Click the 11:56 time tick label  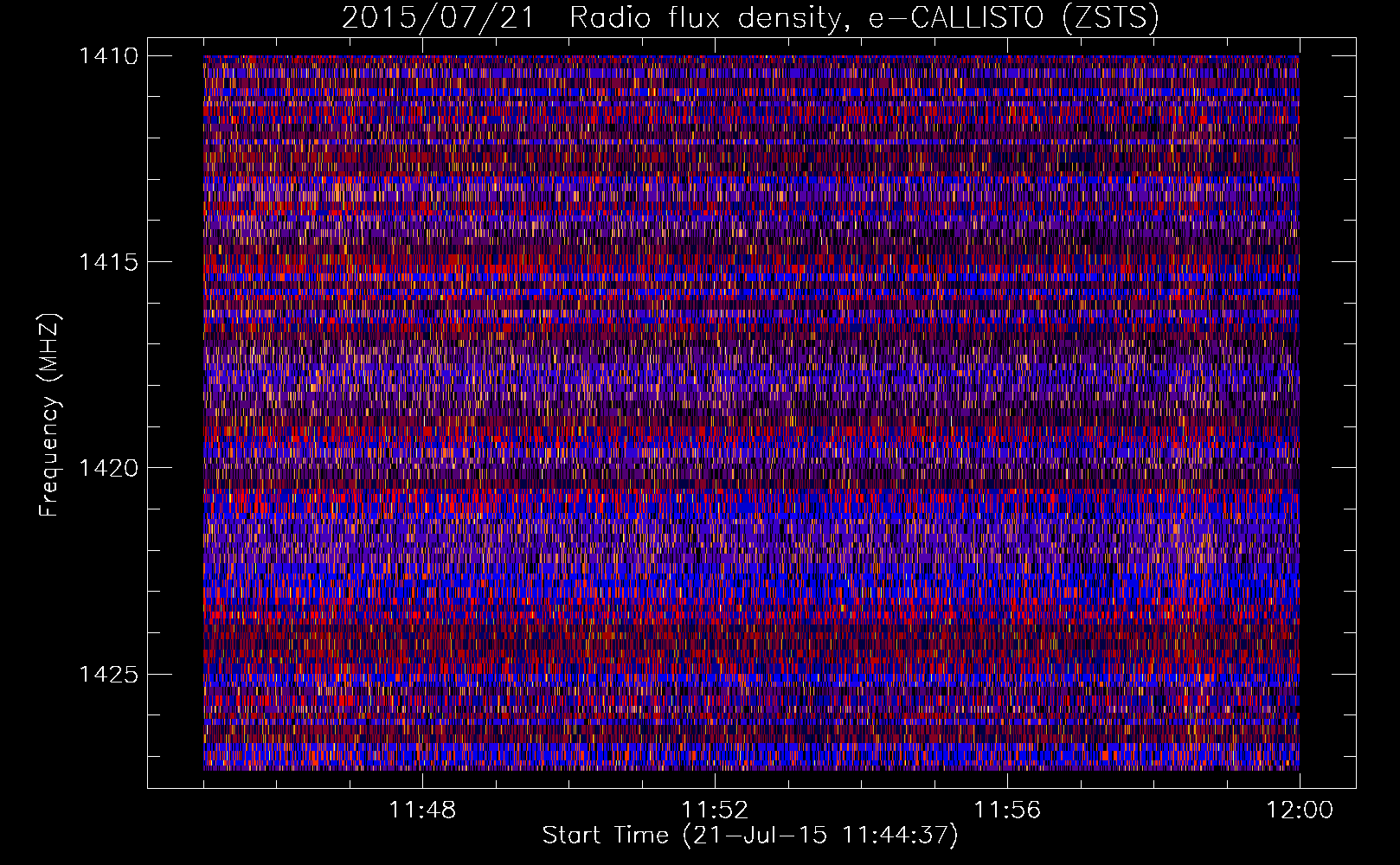click(x=1007, y=811)
